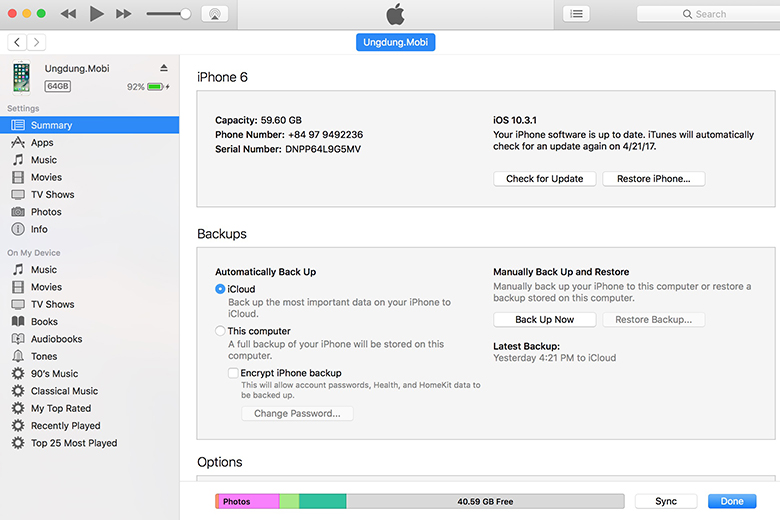Click Recently Played gear icon
Viewport: 780px width, 520px height.
(x=18, y=425)
